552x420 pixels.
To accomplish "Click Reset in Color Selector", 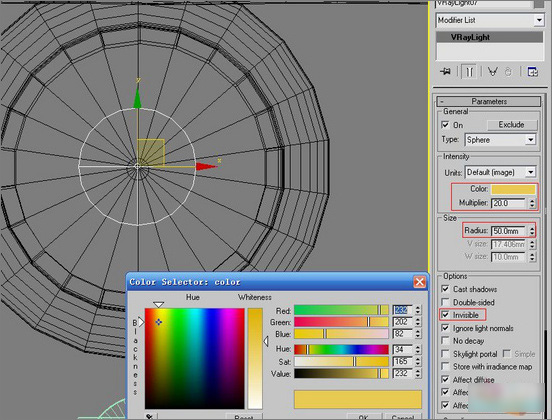I will pyautogui.click(x=244, y=417).
